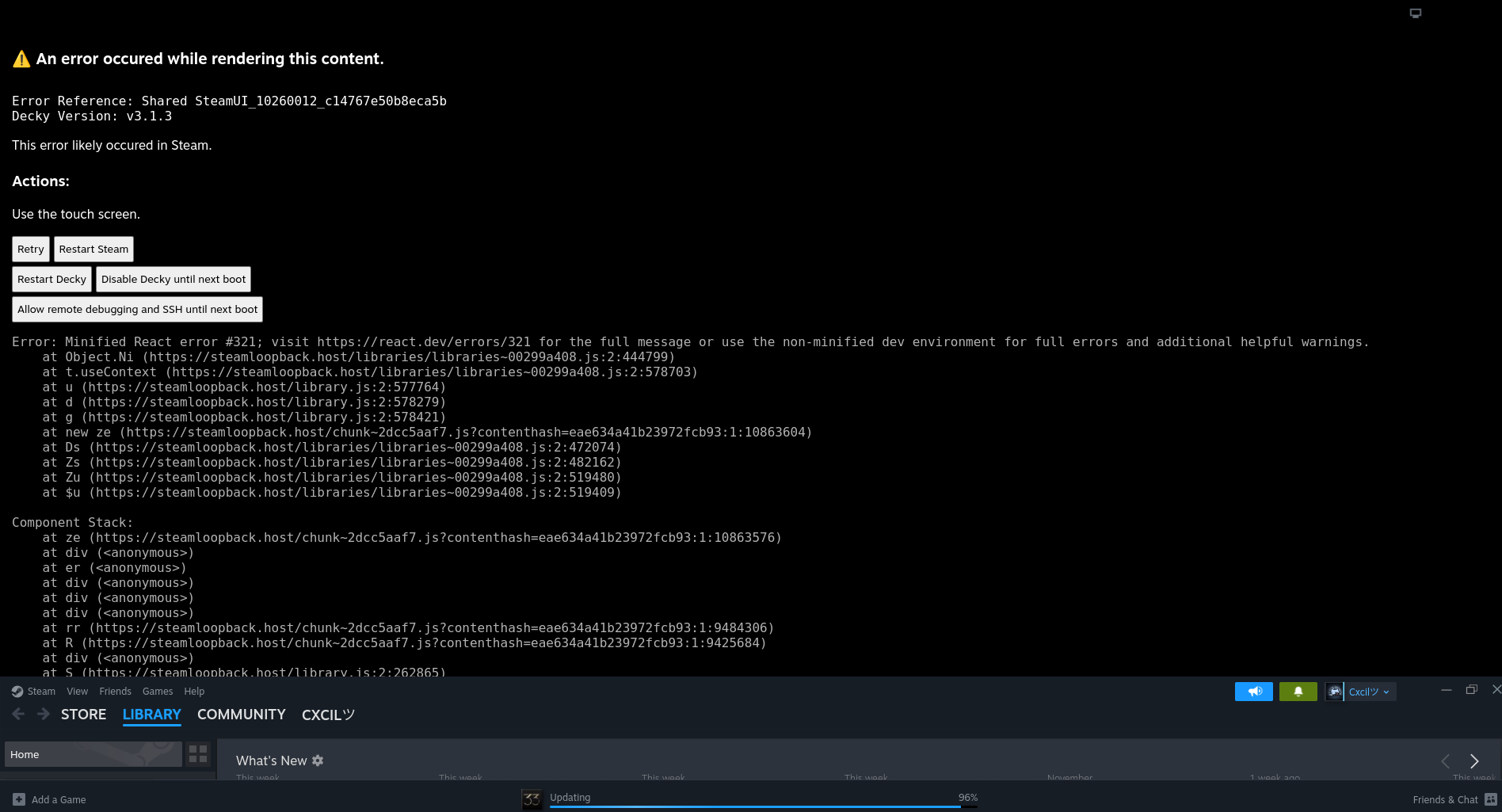The width and height of the screenshot is (1502, 812).
Task: Open the Games menu
Action: pos(158,692)
